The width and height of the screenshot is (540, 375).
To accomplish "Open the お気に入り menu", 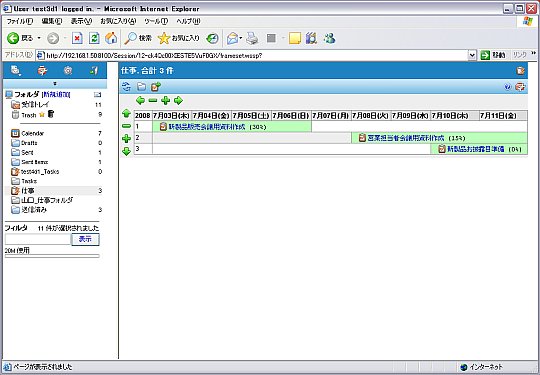I will coord(118,21).
